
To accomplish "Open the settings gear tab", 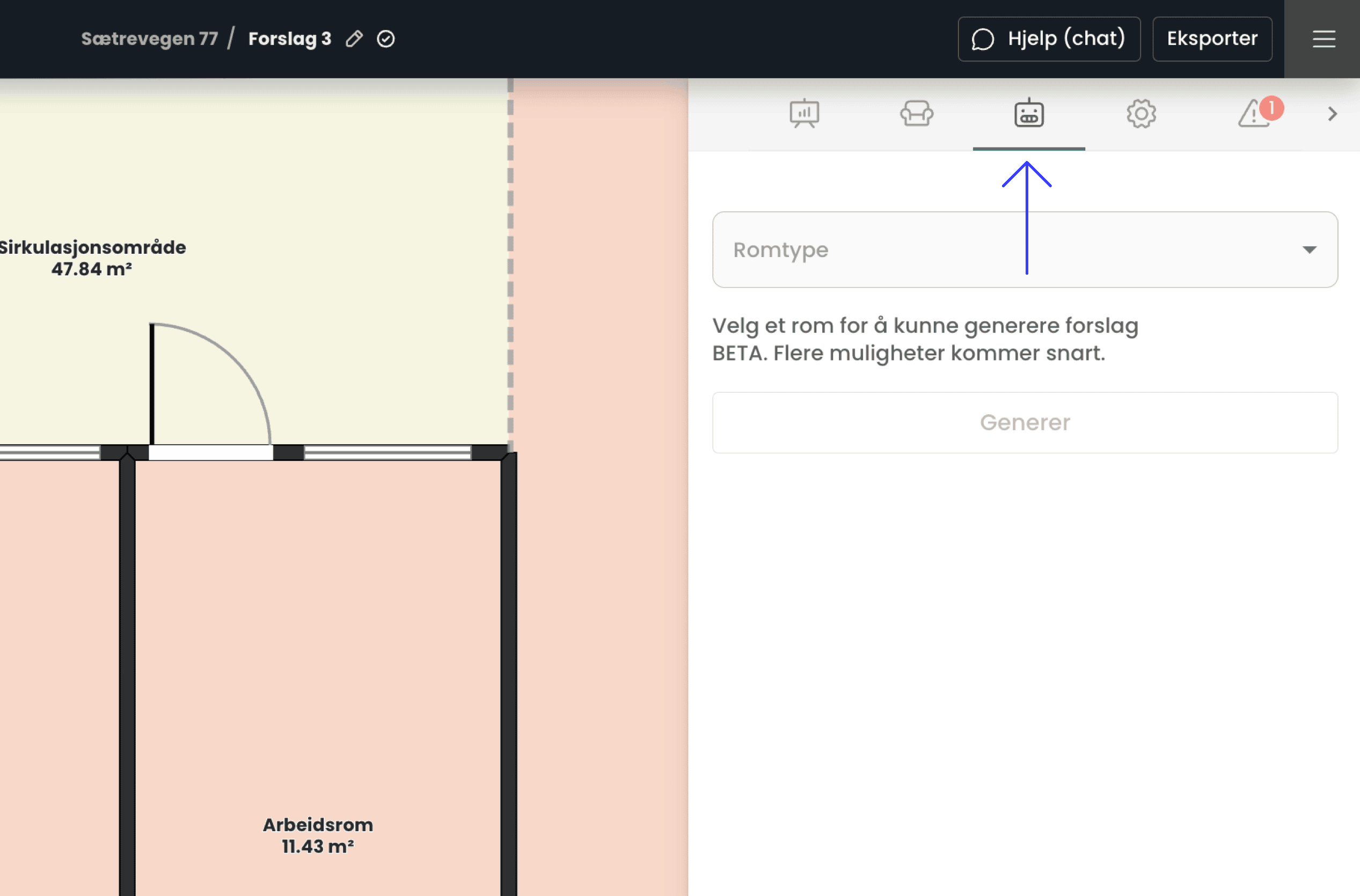I will (1141, 113).
